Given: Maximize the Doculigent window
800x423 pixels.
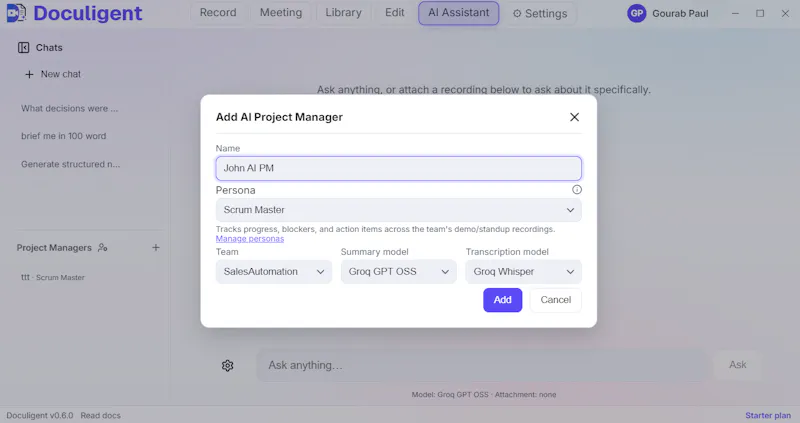Looking at the screenshot, I should (x=760, y=13).
